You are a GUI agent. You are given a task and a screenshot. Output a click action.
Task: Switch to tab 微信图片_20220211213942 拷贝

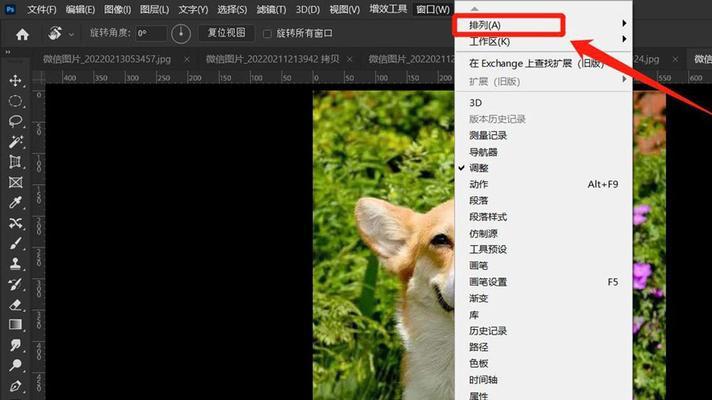click(x=272, y=59)
